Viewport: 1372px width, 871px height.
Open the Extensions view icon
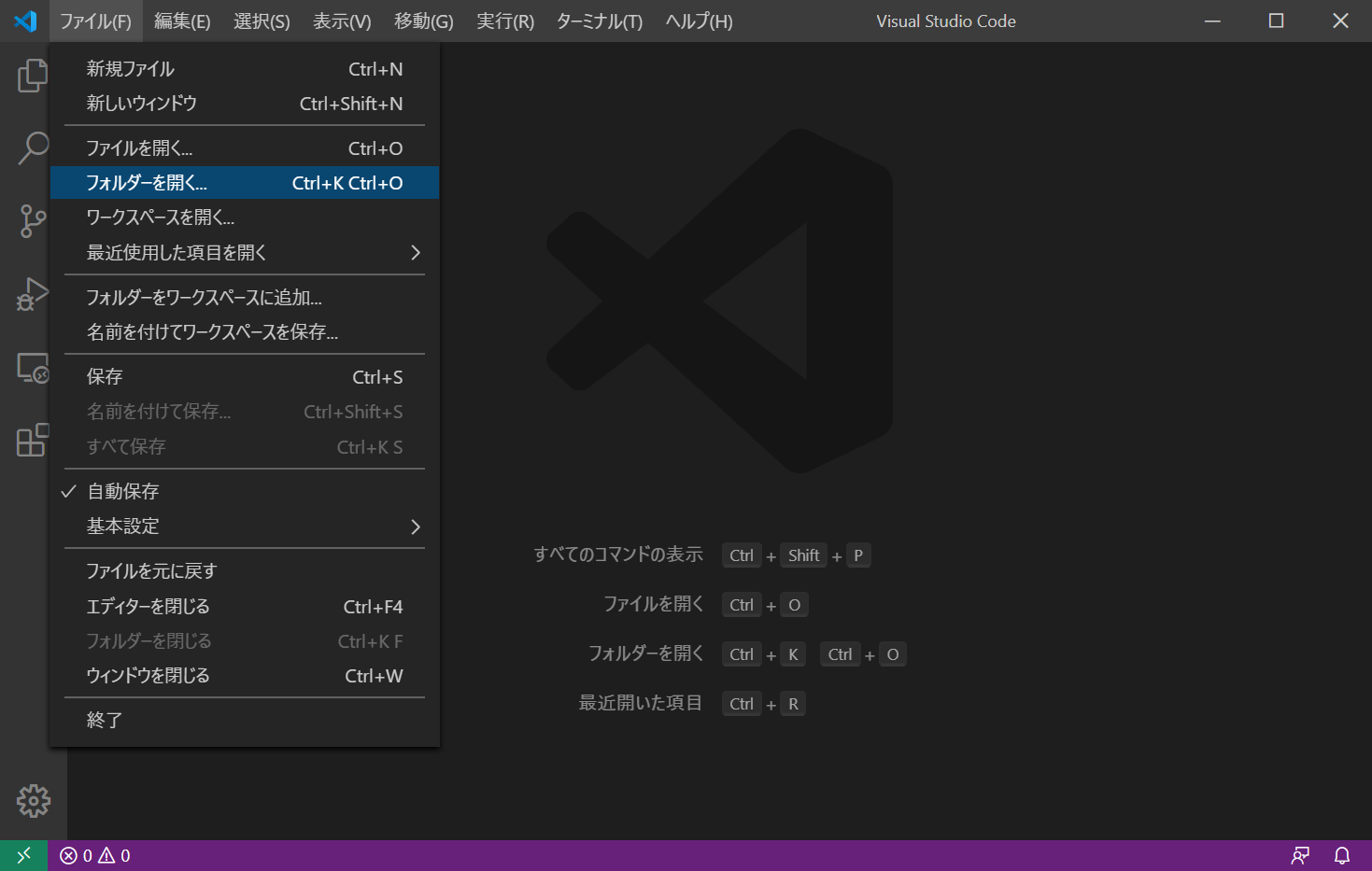point(33,440)
